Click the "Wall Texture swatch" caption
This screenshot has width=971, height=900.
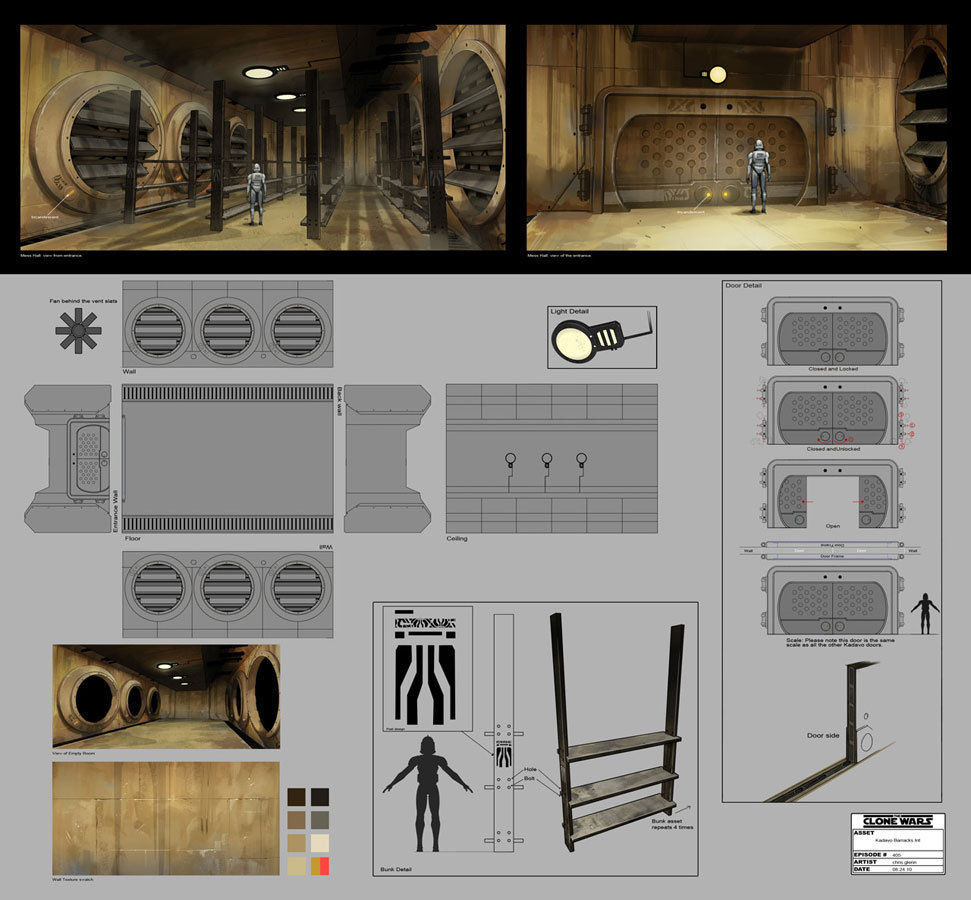(73, 880)
